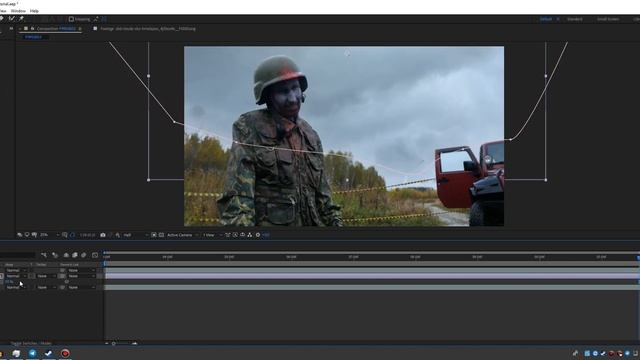Open last layer's parent None dropdown

[x=81, y=287]
